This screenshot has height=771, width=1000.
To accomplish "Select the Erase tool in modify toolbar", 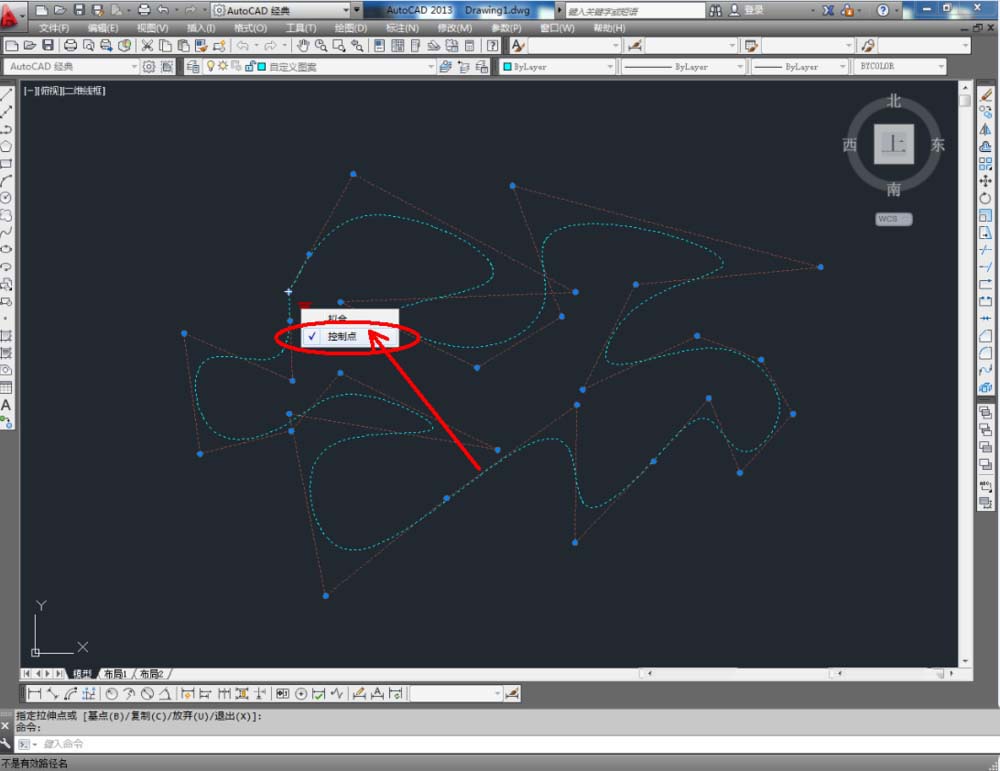I will pyautogui.click(x=986, y=94).
